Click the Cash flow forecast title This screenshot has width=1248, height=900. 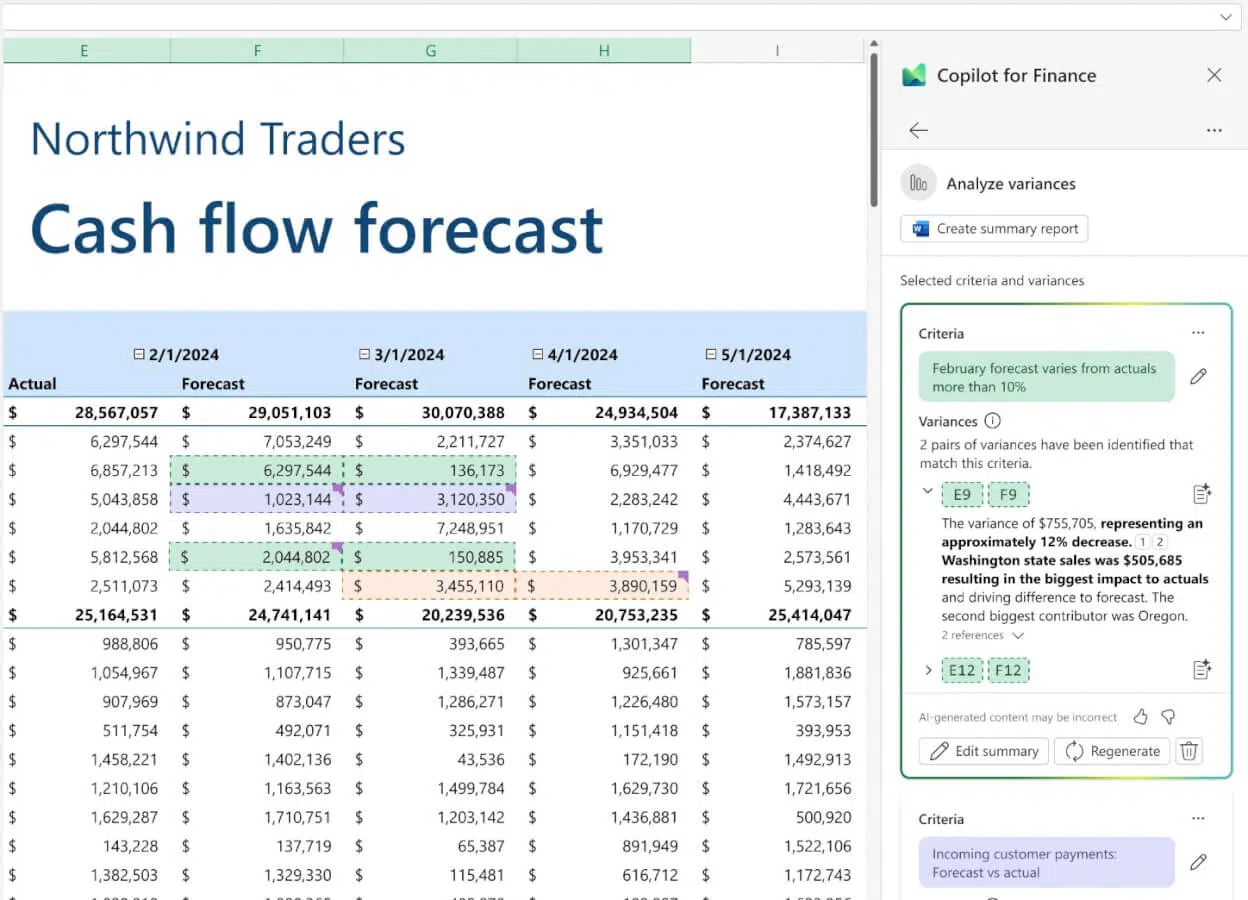(x=317, y=228)
